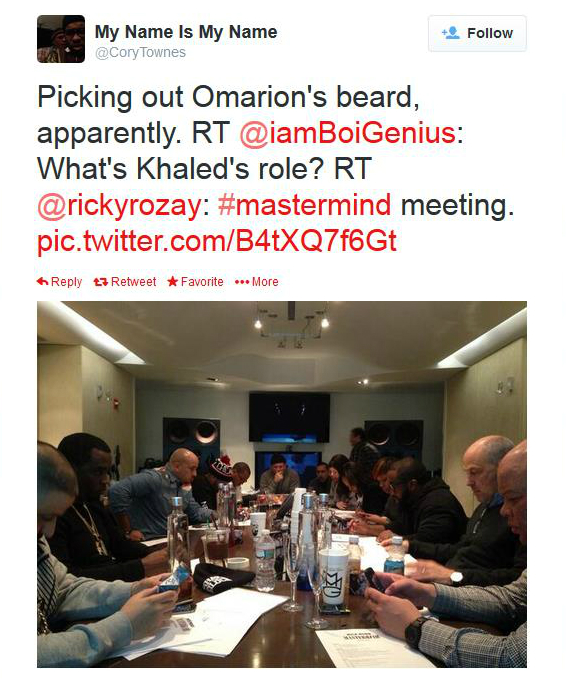Viewport: 566px width, 679px height.
Task: Mark this tweet as Favorite
Action: 195,282
